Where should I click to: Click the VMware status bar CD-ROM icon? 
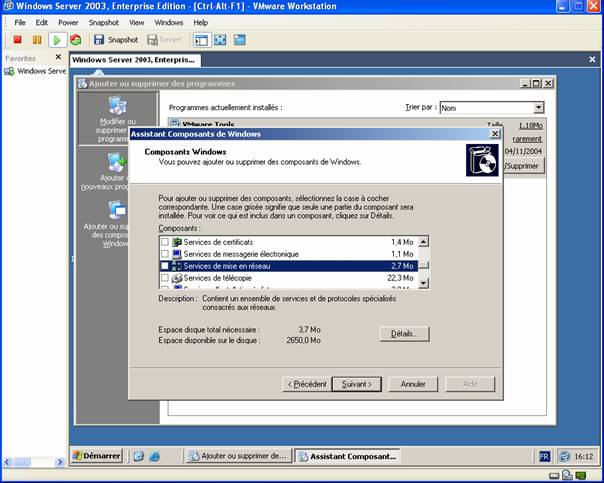567,475
